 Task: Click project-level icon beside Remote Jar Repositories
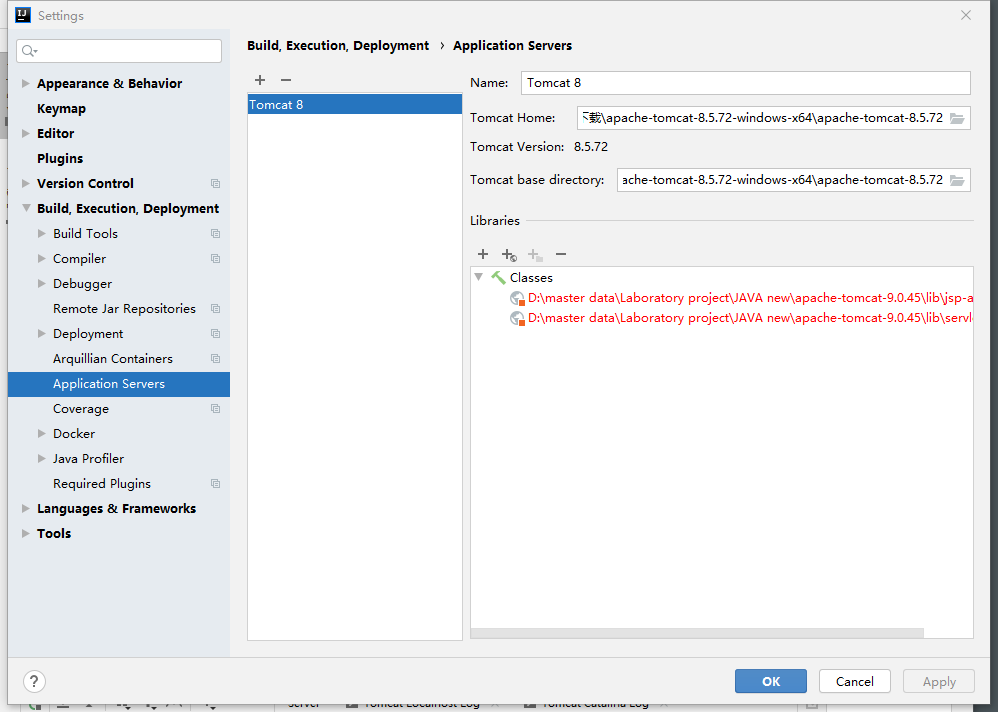[x=215, y=309]
